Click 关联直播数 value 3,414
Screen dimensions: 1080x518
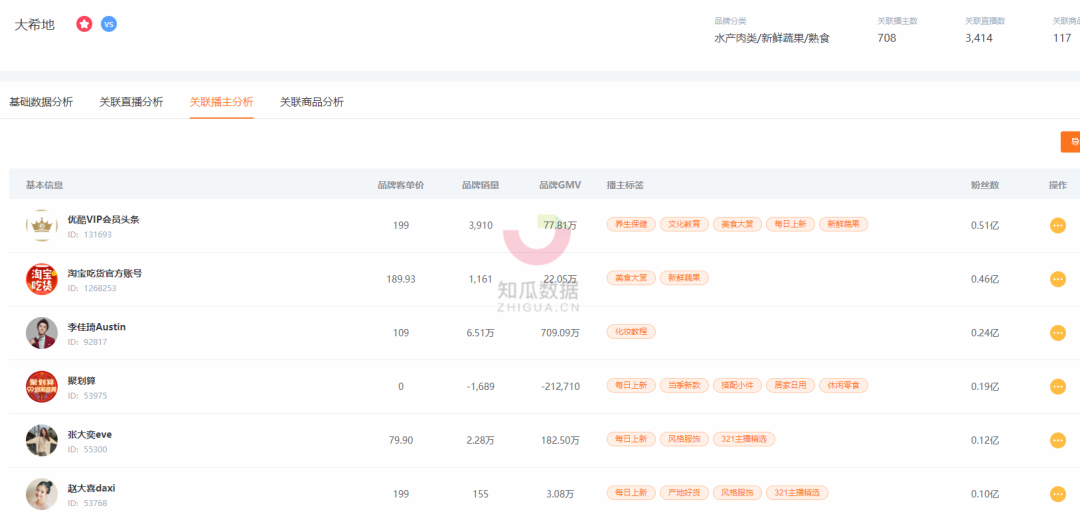979,39
